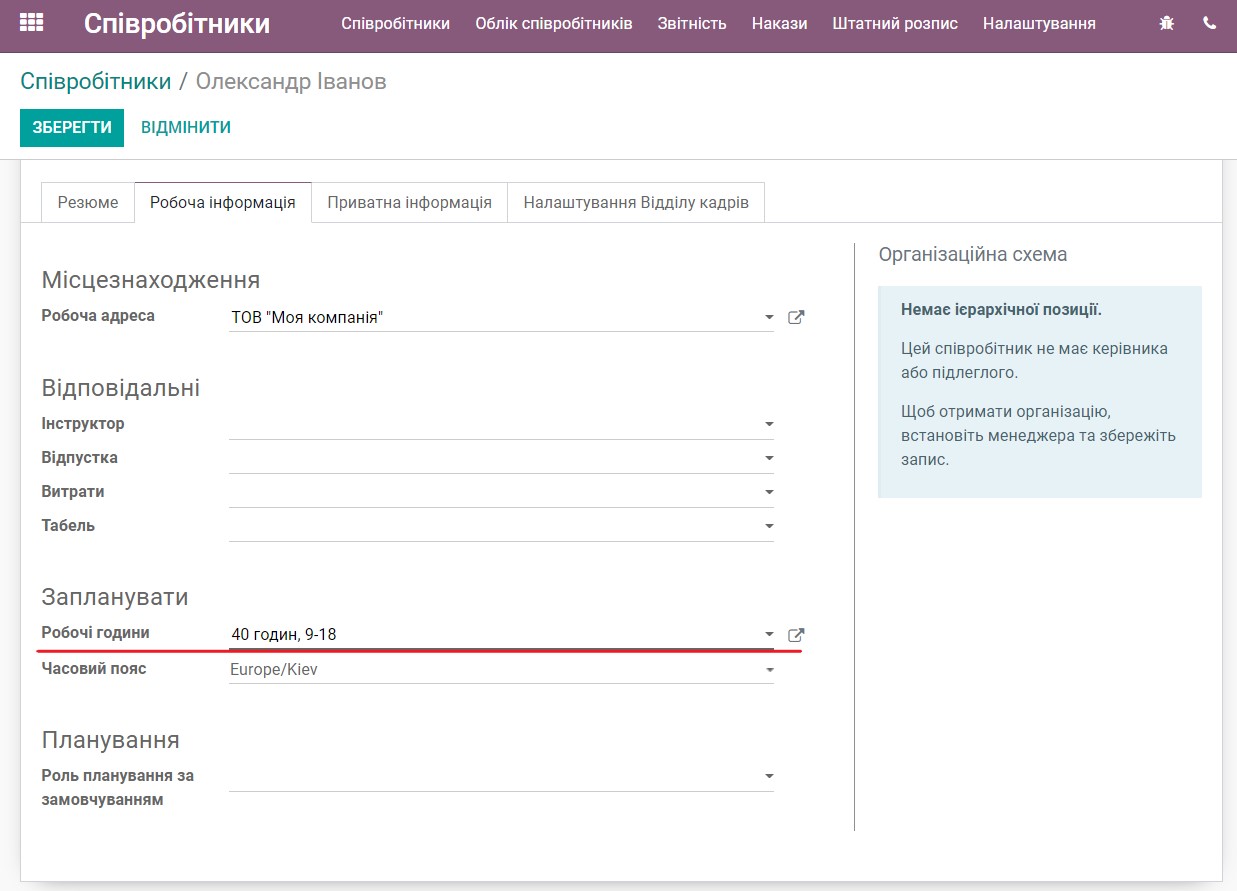The height and width of the screenshot is (891, 1237).
Task: Open work address record via external link icon
Action: pyautogui.click(x=795, y=316)
